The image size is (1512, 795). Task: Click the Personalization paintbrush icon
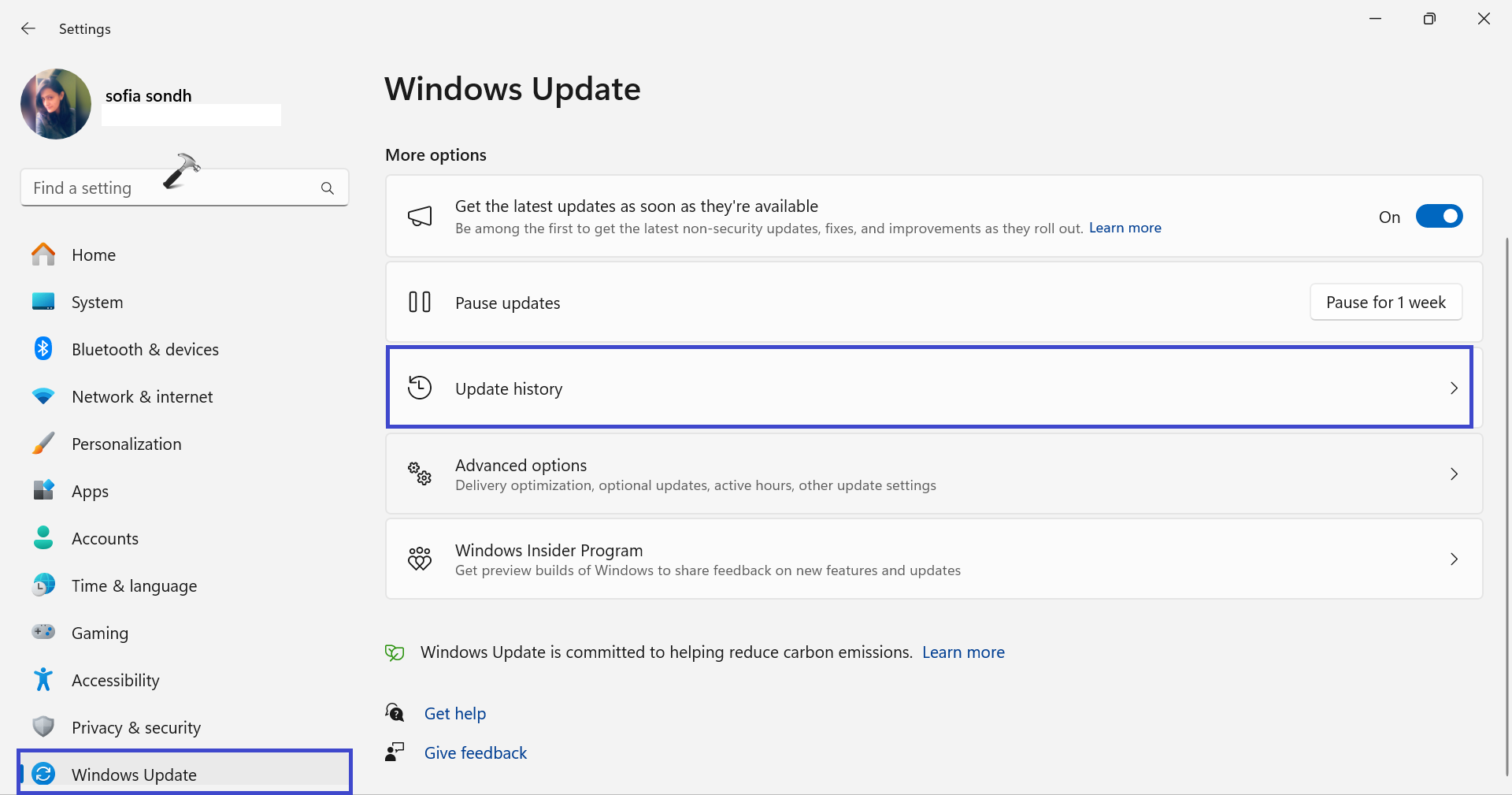pyautogui.click(x=43, y=444)
